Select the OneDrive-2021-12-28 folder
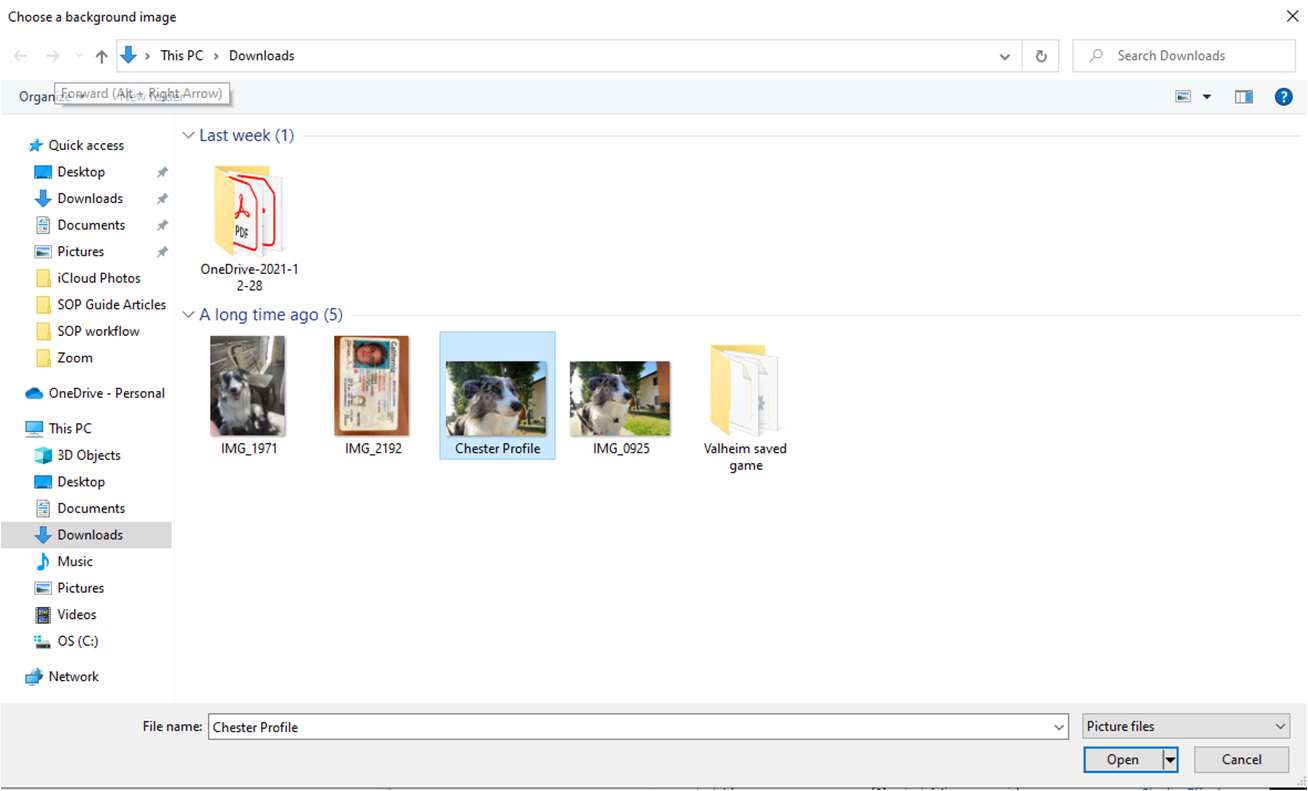The image size is (1308, 791). pos(249,229)
